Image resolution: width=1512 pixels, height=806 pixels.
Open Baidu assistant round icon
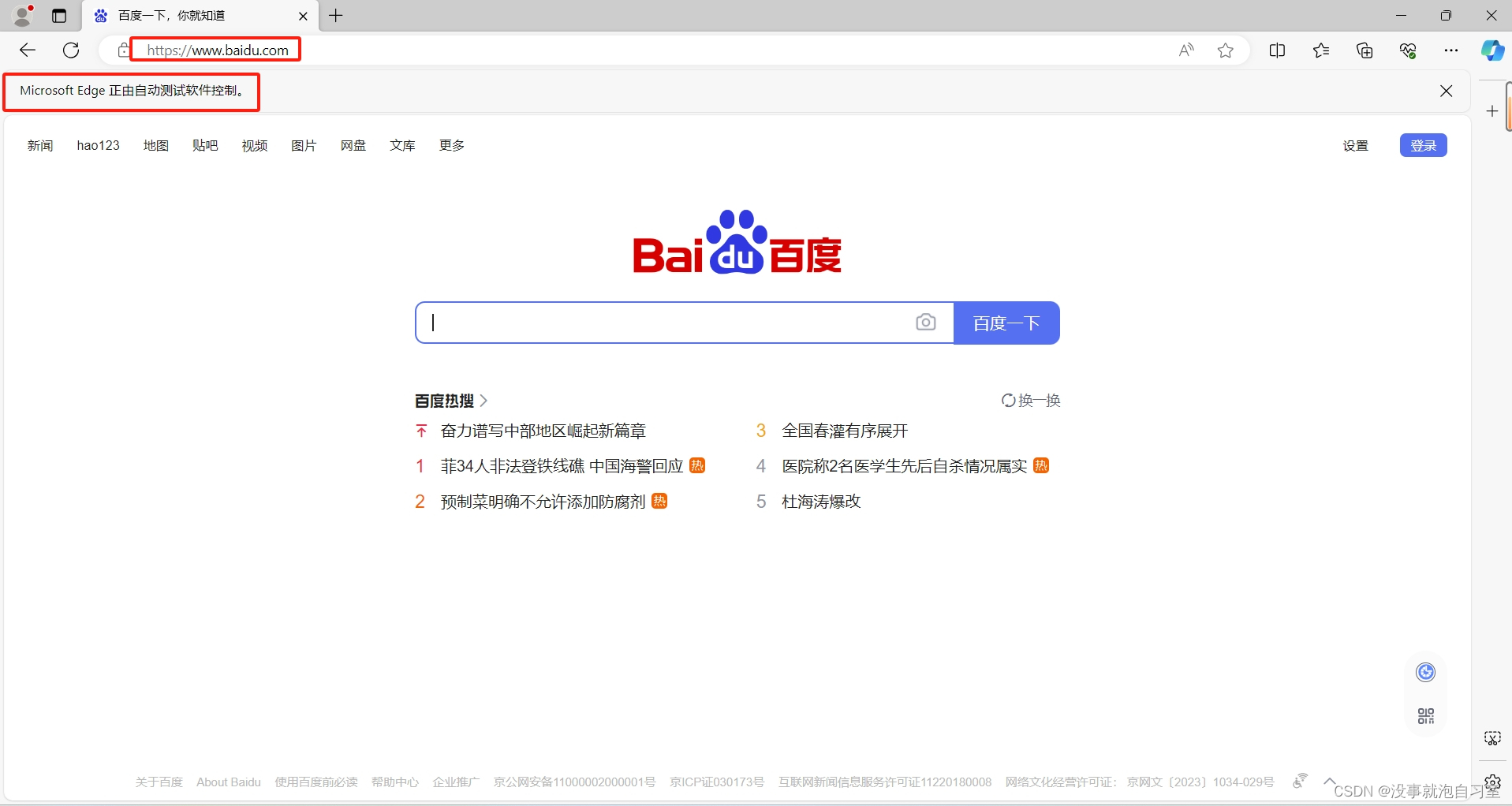(x=1426, y=672)
